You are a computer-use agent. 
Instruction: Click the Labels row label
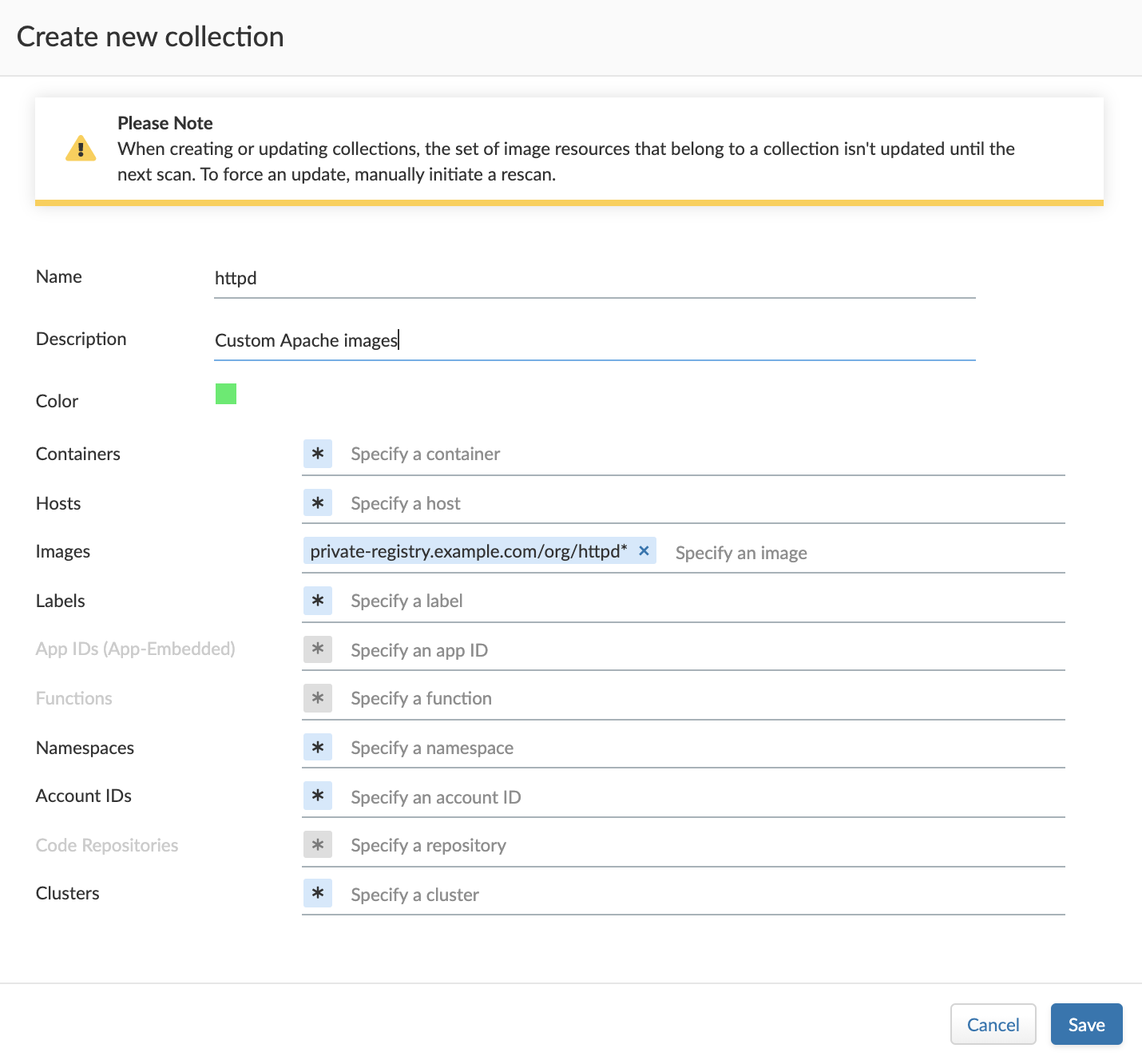click(61, 601)
